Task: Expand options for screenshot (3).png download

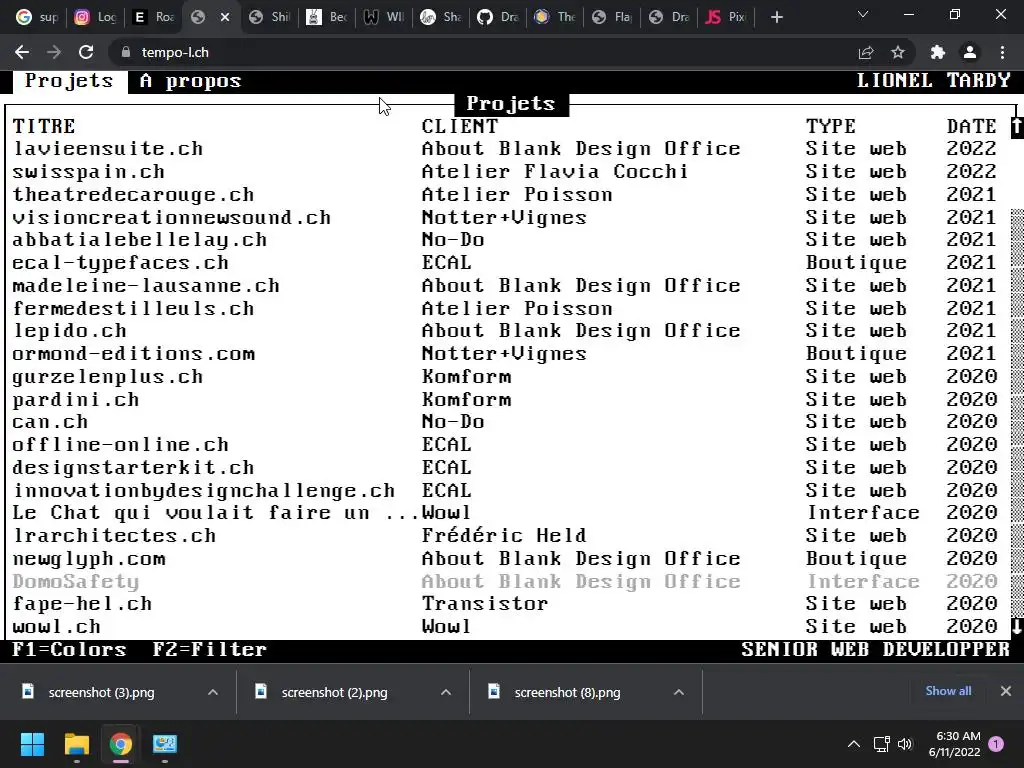Action: click(x=213, y=692)
